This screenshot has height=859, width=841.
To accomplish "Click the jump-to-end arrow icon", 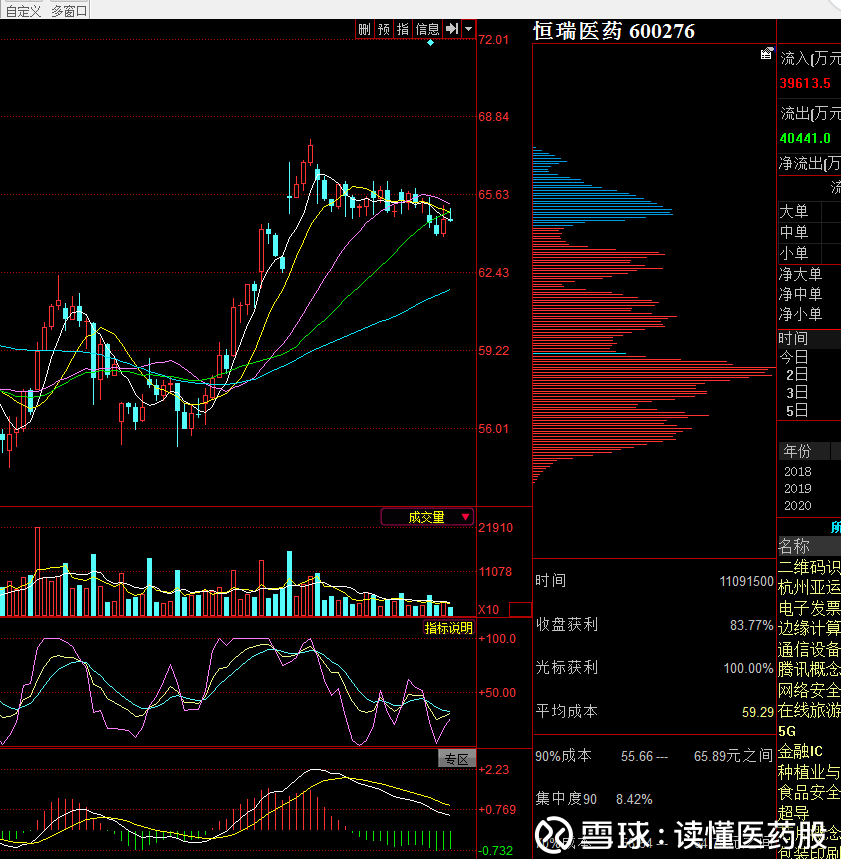I will (x=451, y=29).
